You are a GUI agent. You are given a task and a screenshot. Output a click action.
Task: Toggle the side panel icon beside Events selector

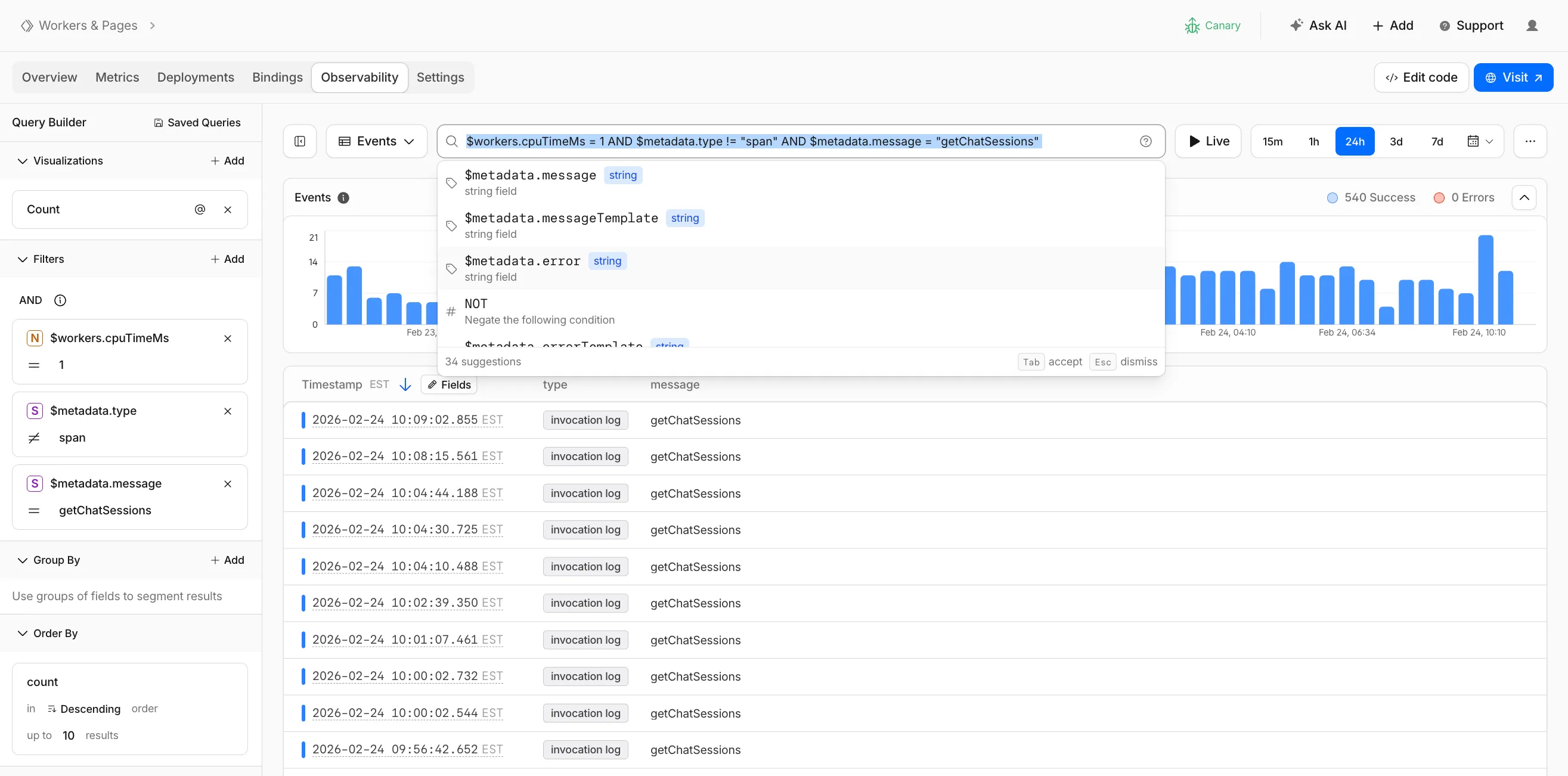(299, 141)
